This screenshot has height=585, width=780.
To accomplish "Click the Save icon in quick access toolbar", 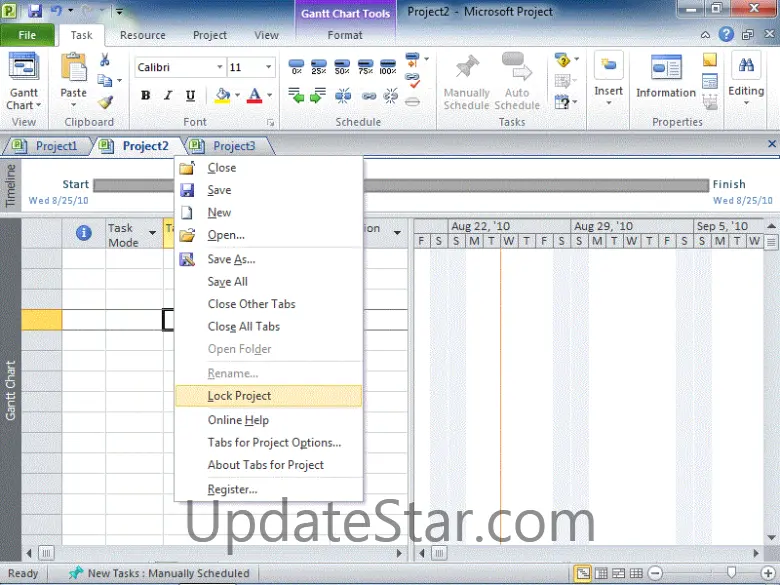I will 35,10.
